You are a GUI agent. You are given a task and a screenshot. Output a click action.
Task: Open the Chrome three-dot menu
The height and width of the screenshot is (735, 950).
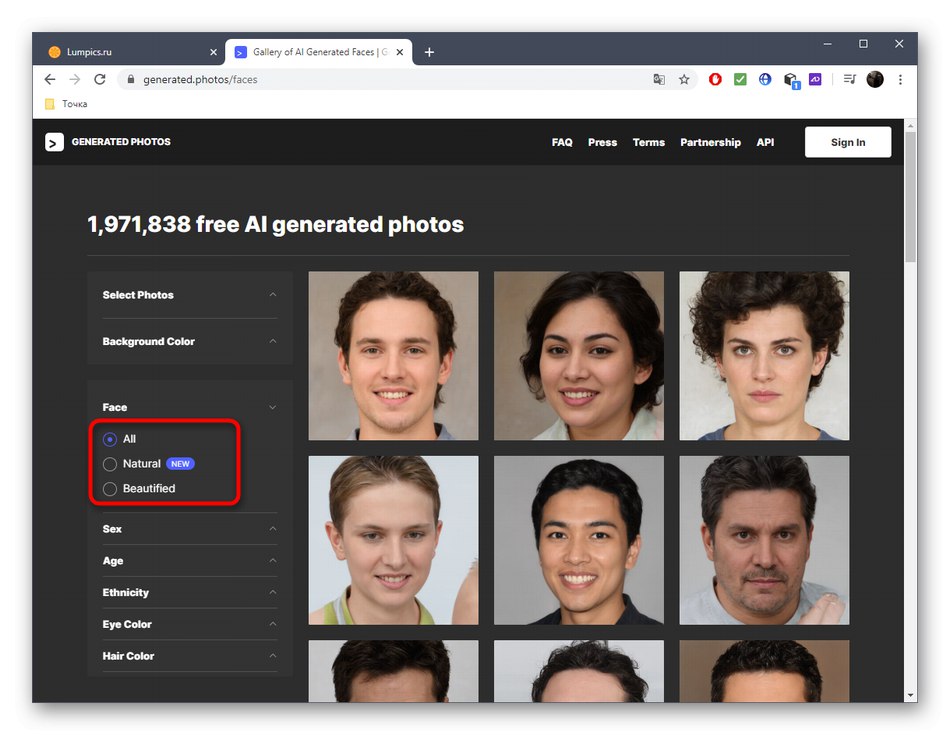click(x=900, y=79)
